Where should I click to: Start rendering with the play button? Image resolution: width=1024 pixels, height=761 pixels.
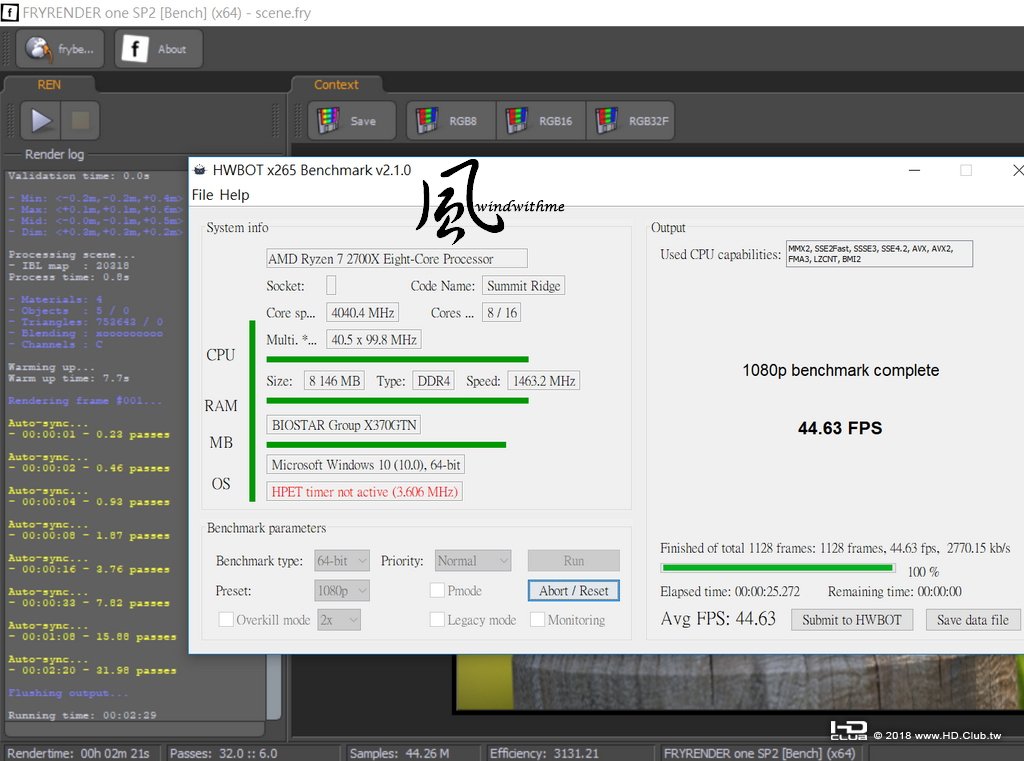(40, 120)
